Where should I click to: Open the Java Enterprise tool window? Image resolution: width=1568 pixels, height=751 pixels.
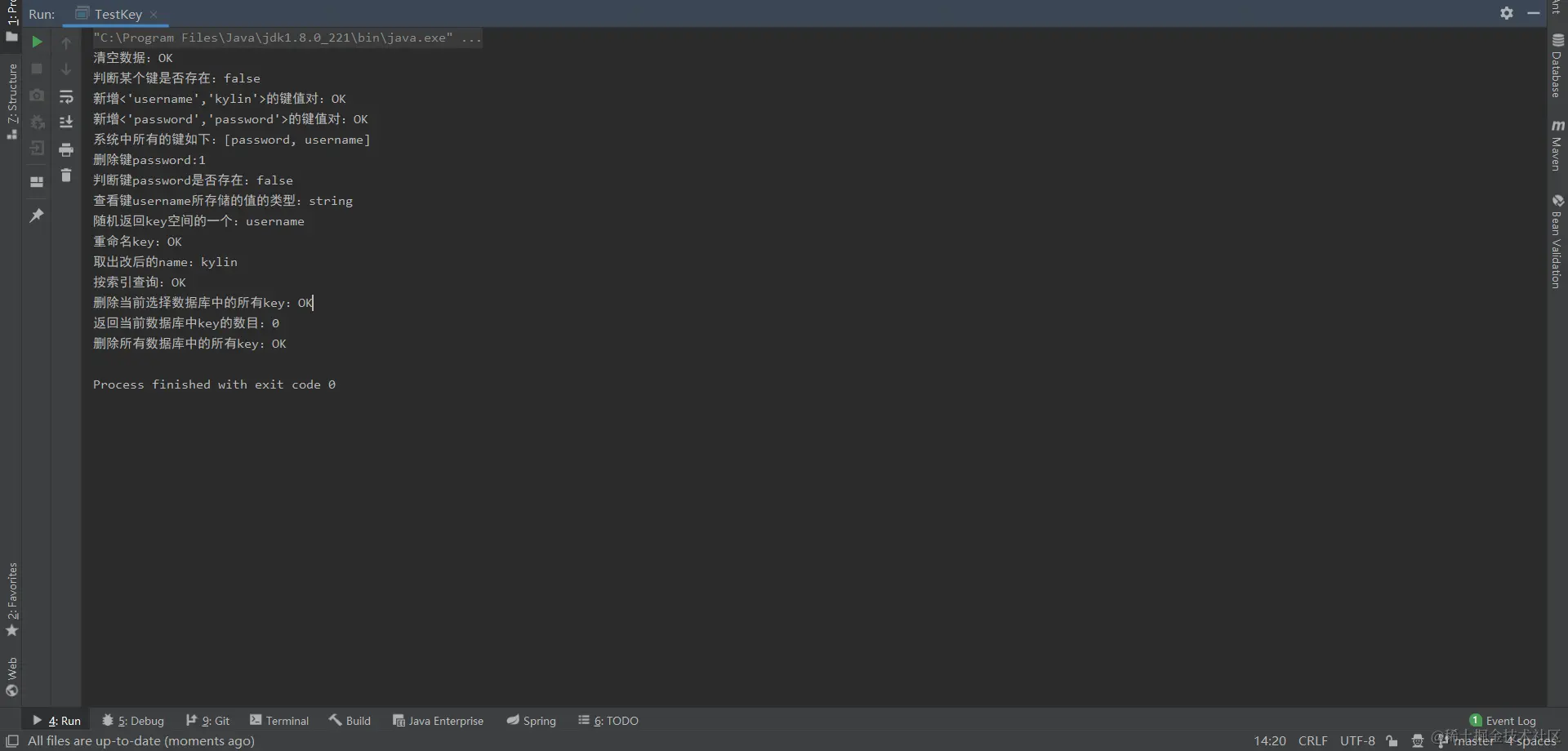pos(438,721)
